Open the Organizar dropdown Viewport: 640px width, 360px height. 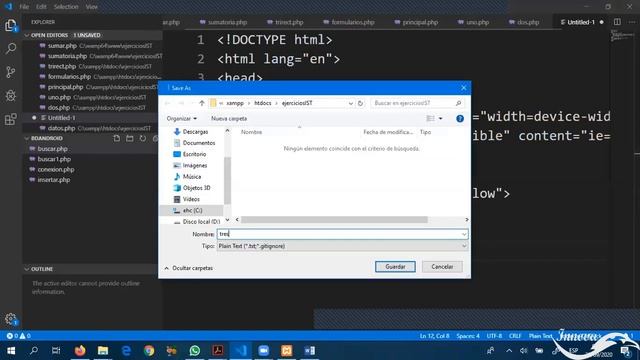[x=182, y=118]
